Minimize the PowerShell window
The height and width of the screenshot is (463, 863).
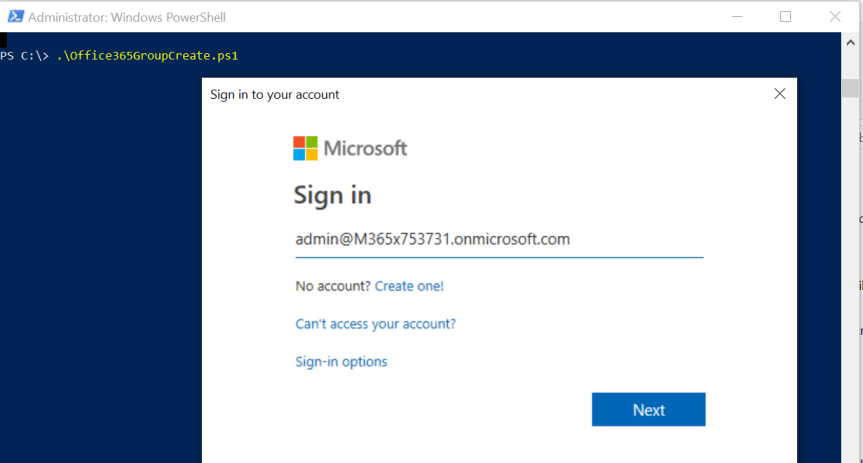(x=737, y=16)
